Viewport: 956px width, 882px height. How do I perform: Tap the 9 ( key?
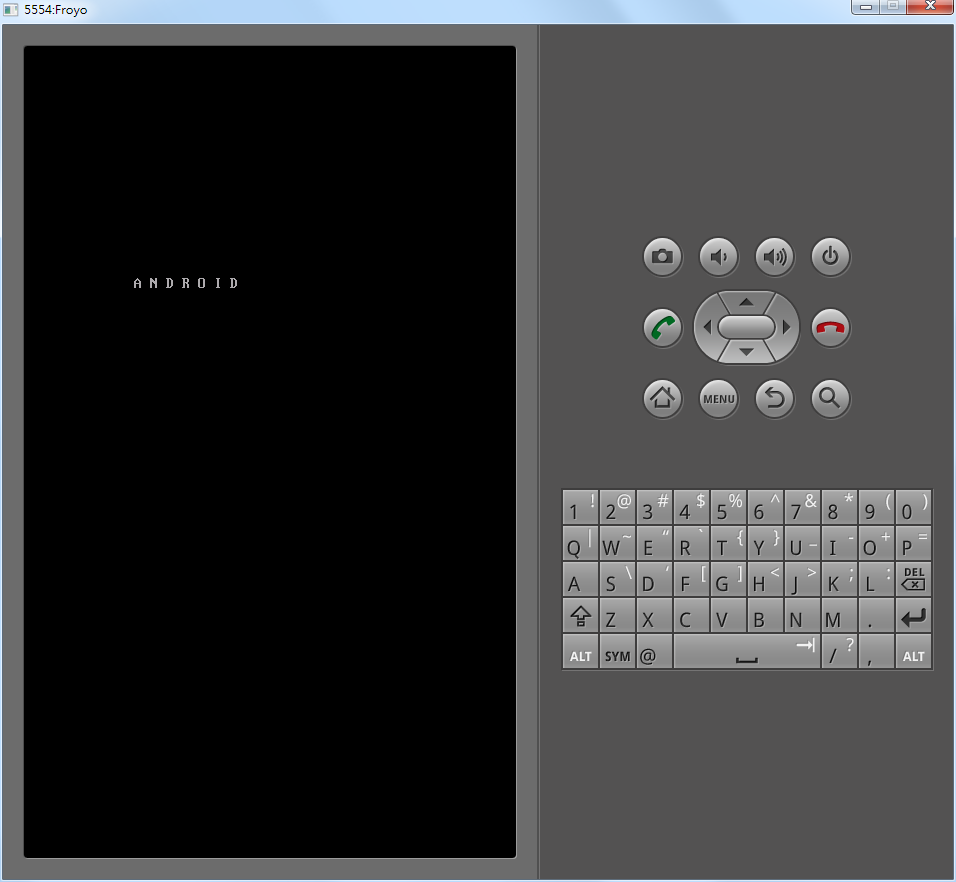(x=876, y=507)
